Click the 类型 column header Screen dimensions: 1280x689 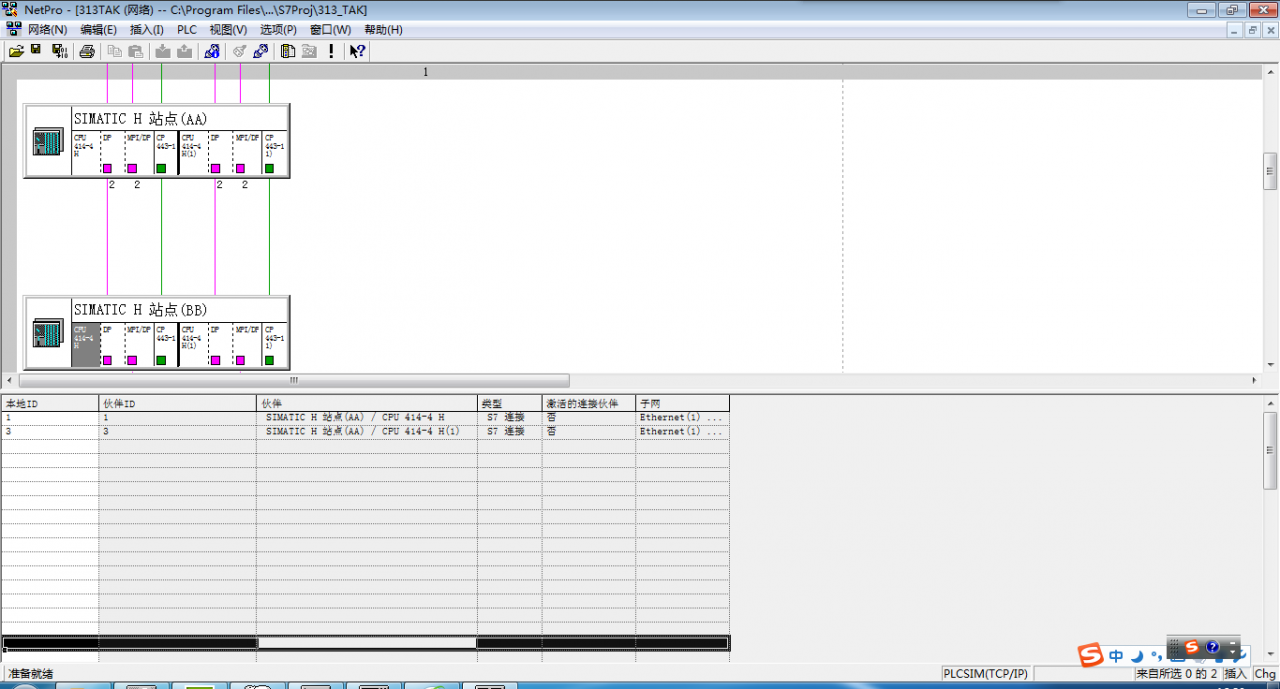[x=509, y=403]
